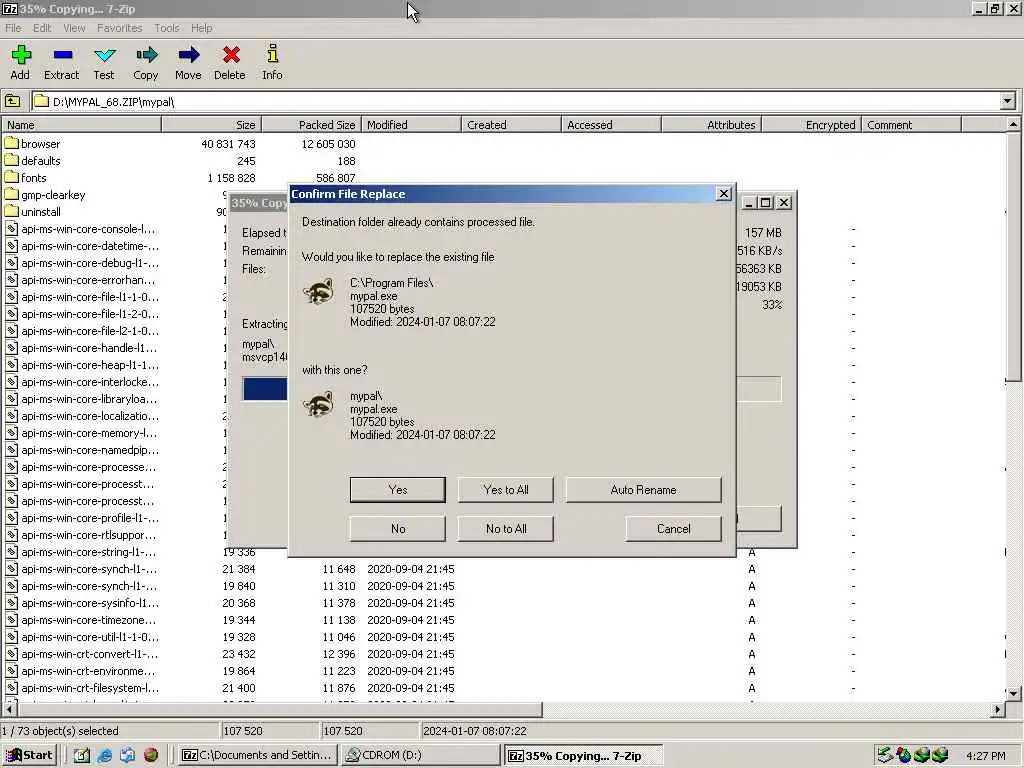Open the File menu

(13, 28)
